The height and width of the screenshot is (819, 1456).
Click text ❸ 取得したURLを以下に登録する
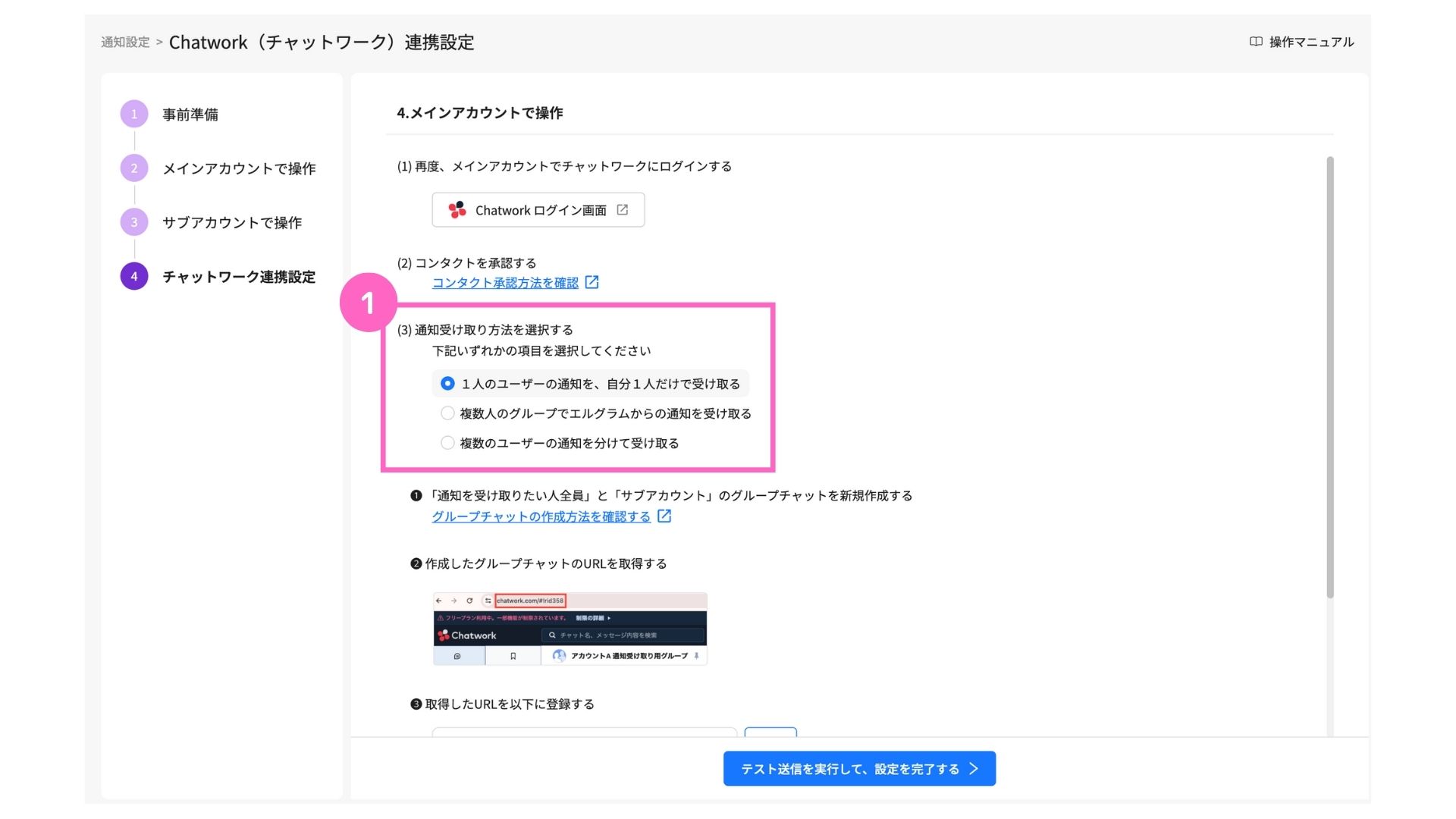pyautogui.click(x=502, y=704)
